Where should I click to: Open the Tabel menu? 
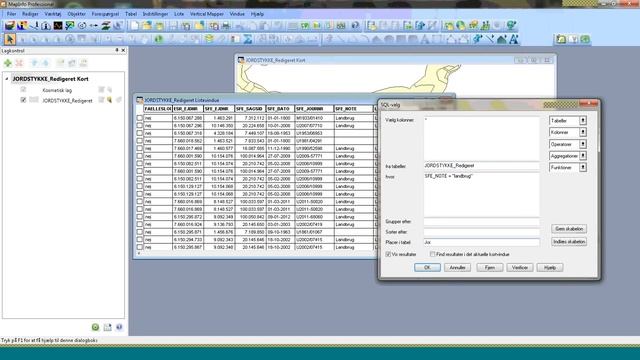pyautogui.click(x=131, y=14)
